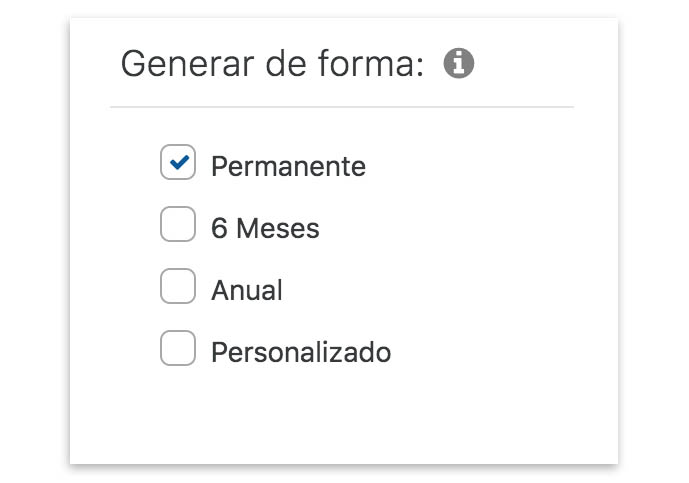Enable the 6 Meses checkbox
The image size is (689, 483).
point(178,224)
